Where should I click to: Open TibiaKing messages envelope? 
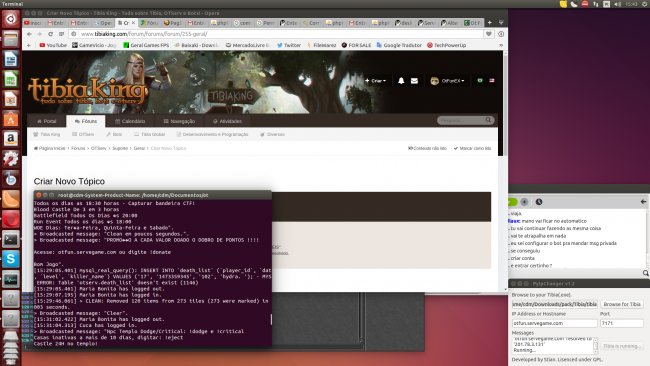pos(414,81)
